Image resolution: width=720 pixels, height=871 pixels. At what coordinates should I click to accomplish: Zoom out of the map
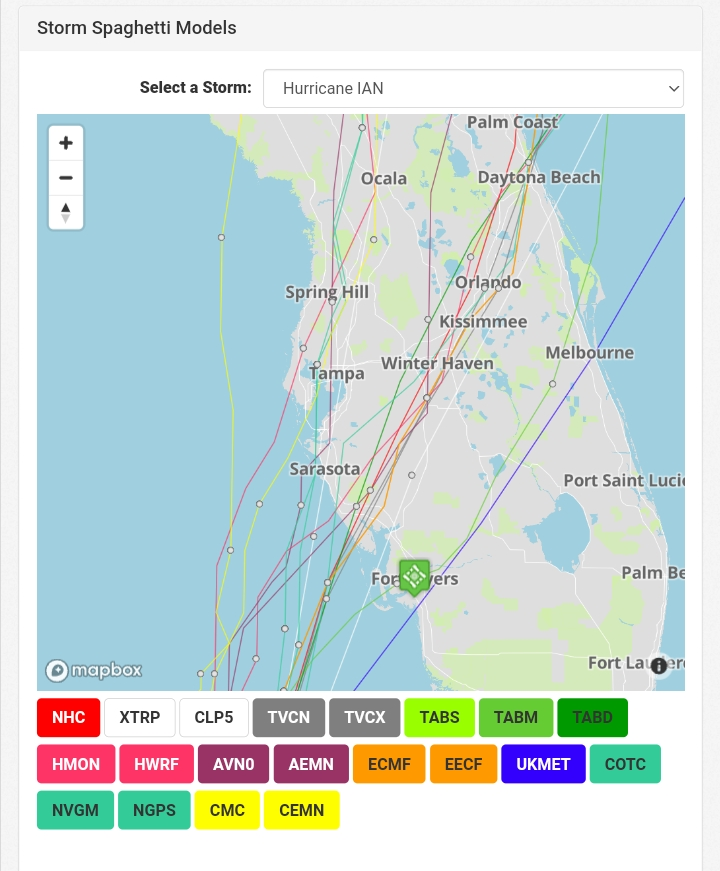tap(66, 178)
